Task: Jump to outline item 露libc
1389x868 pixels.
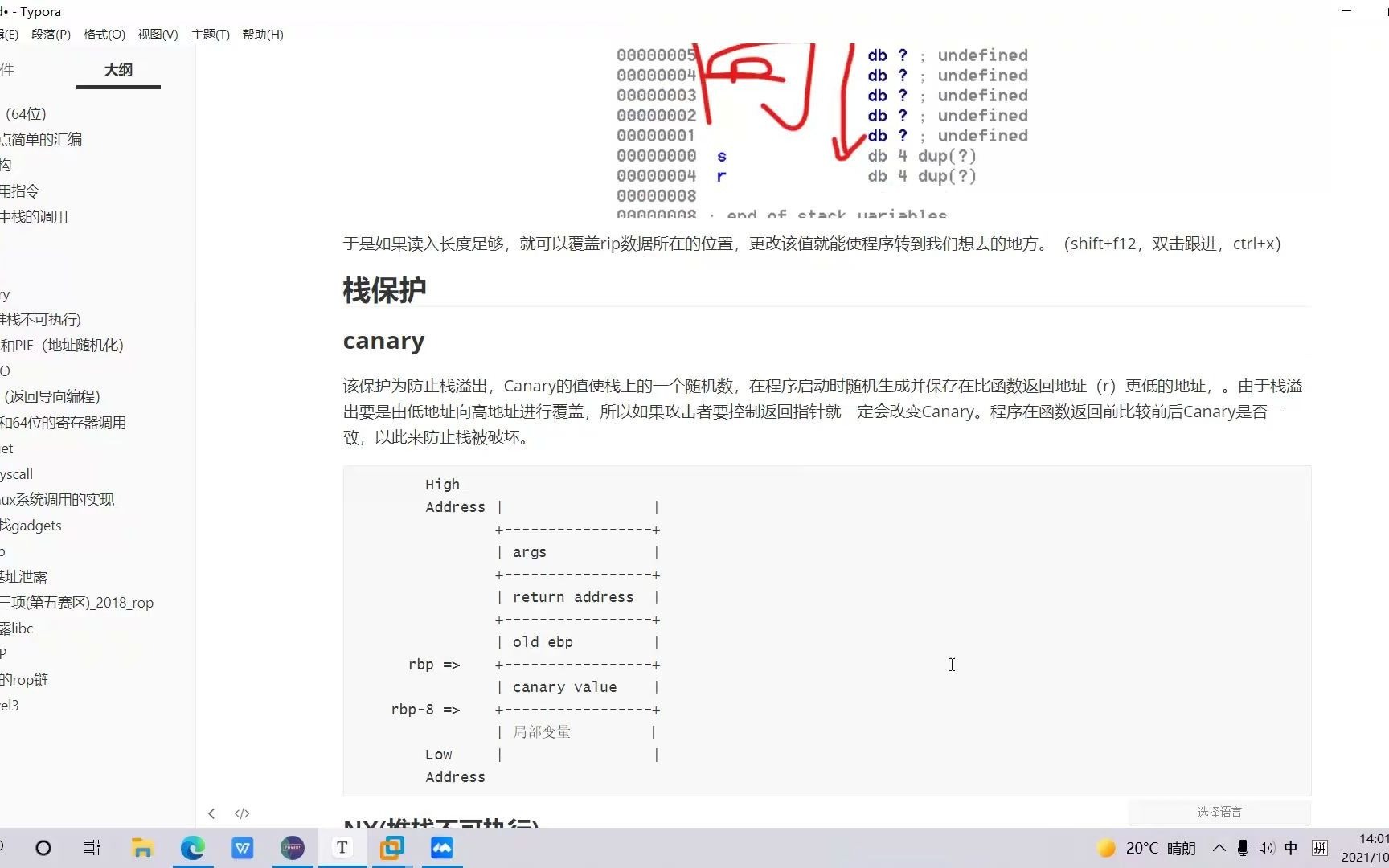Action: pos(17,628)
